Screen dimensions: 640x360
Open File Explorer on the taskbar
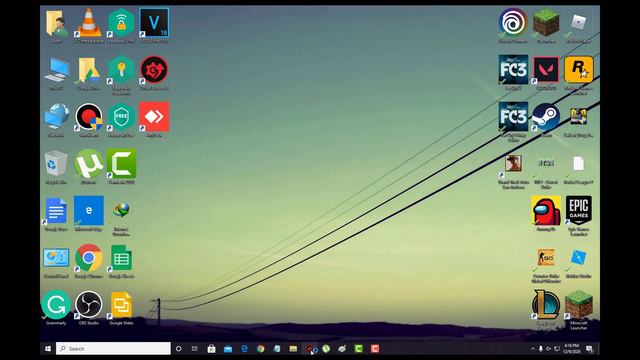(293, 349)
